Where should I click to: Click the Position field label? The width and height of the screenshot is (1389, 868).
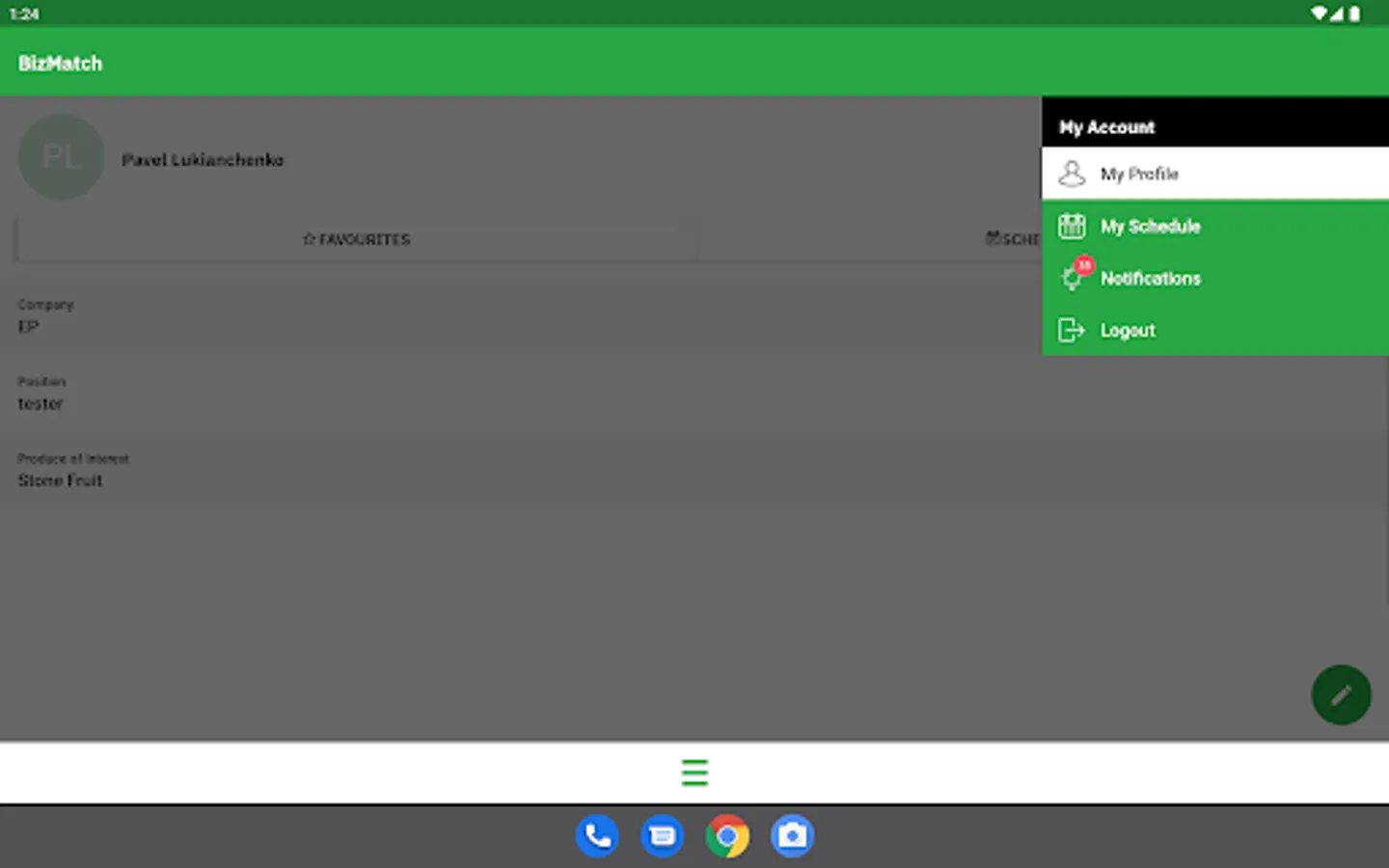41,382
